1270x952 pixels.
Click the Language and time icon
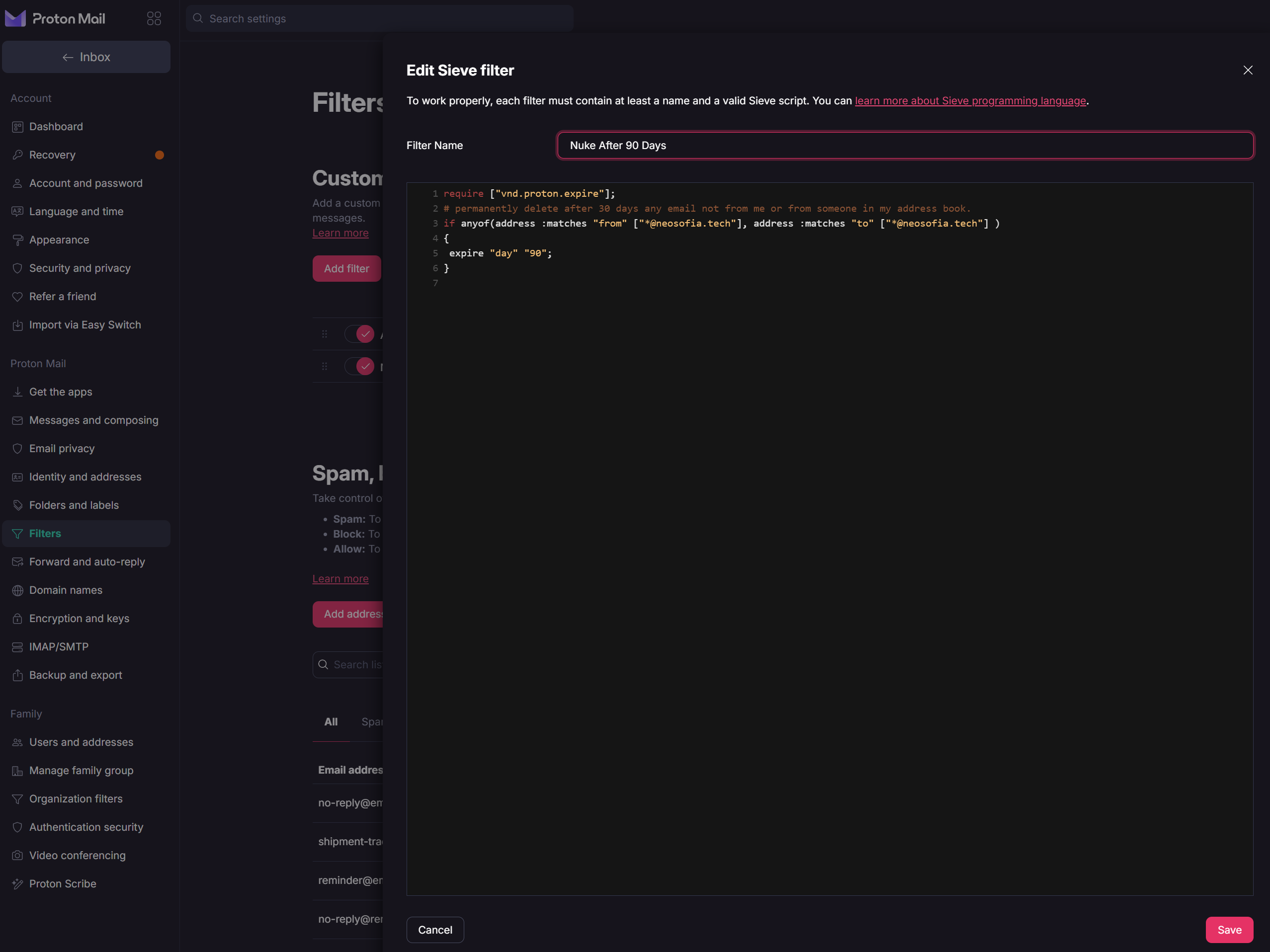pos(18,212)
